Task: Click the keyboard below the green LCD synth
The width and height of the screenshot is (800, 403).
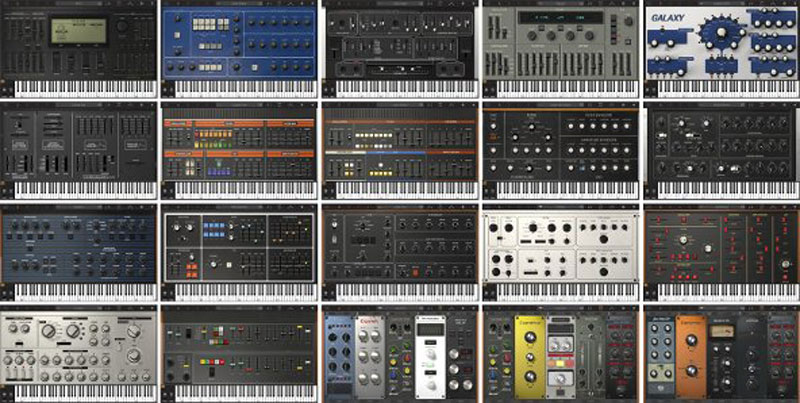Action: coord(86,89)
